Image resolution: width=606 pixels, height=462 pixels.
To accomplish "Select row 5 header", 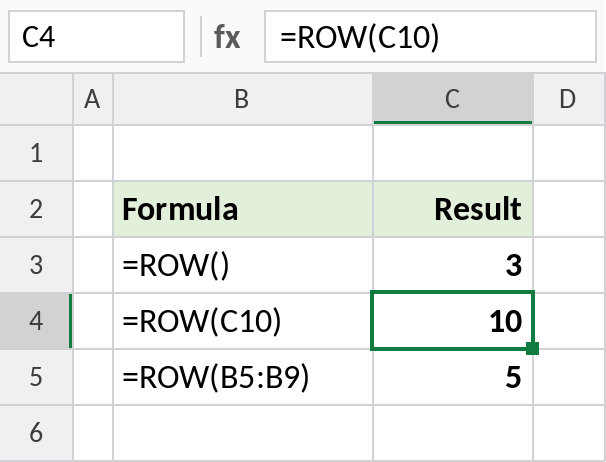I will tap(36, 377).
